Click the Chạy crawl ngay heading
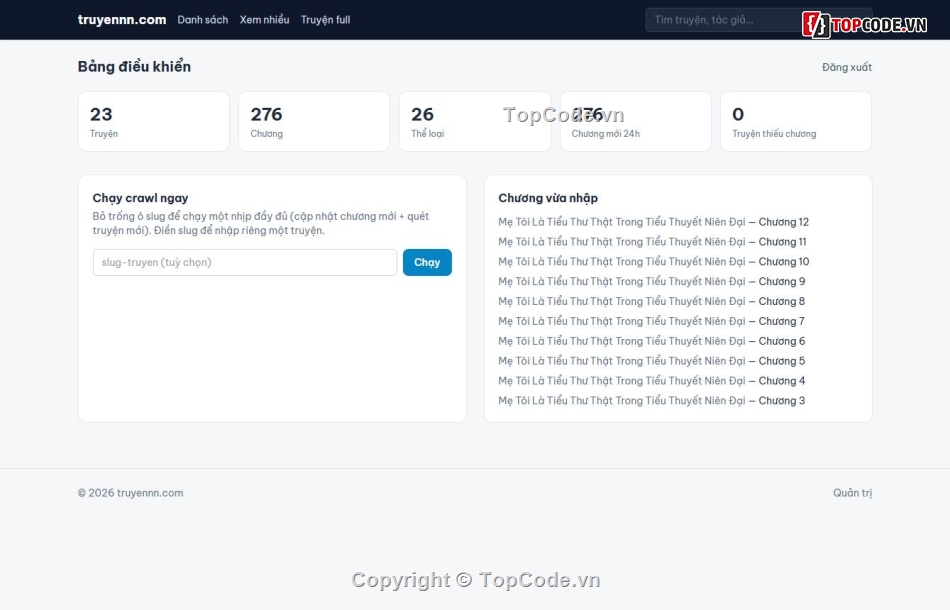The height and width of the screenshot is (610, 950). [141, 198]
